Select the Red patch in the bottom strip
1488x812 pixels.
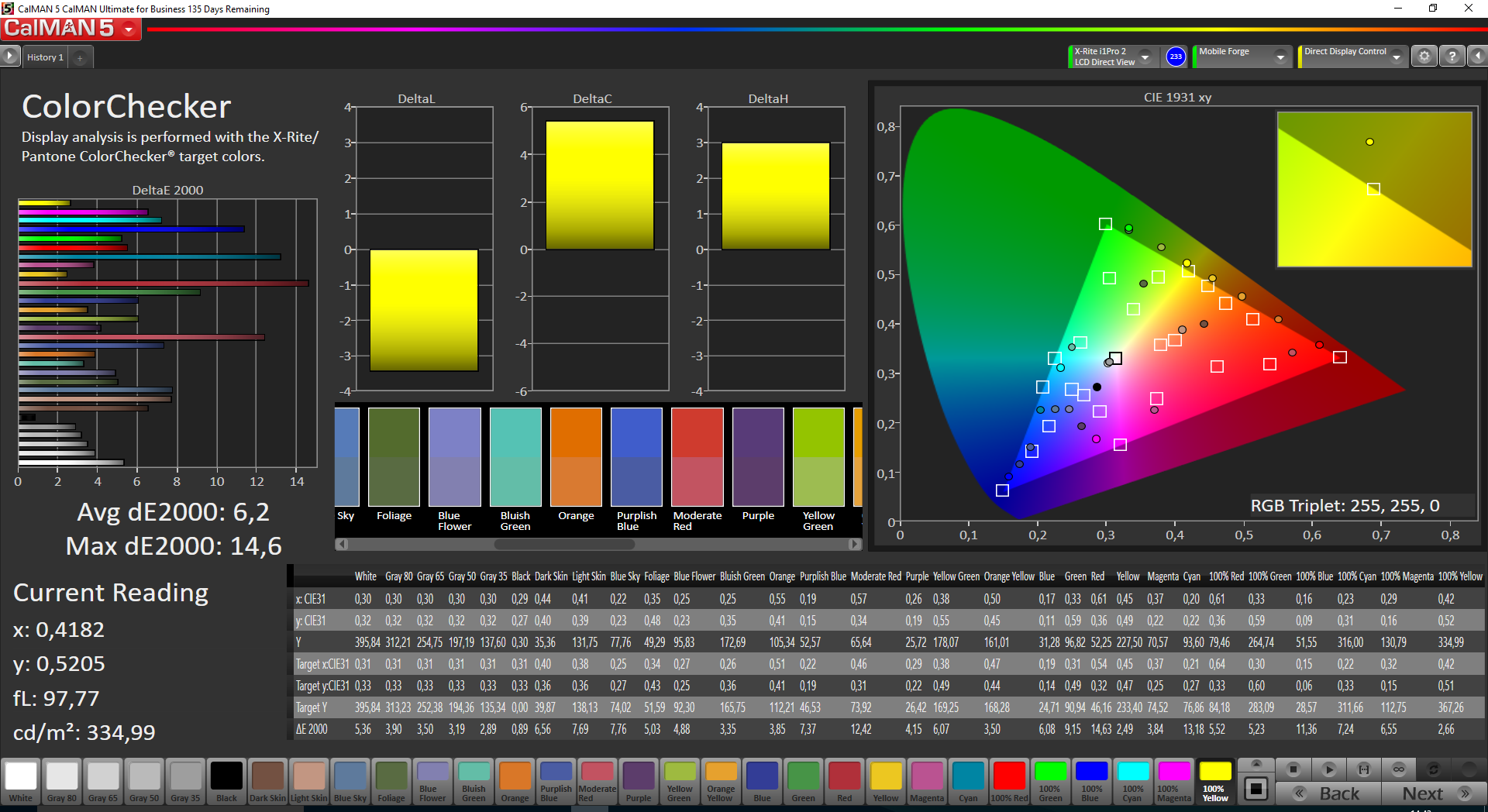click(x=844, y=782)
